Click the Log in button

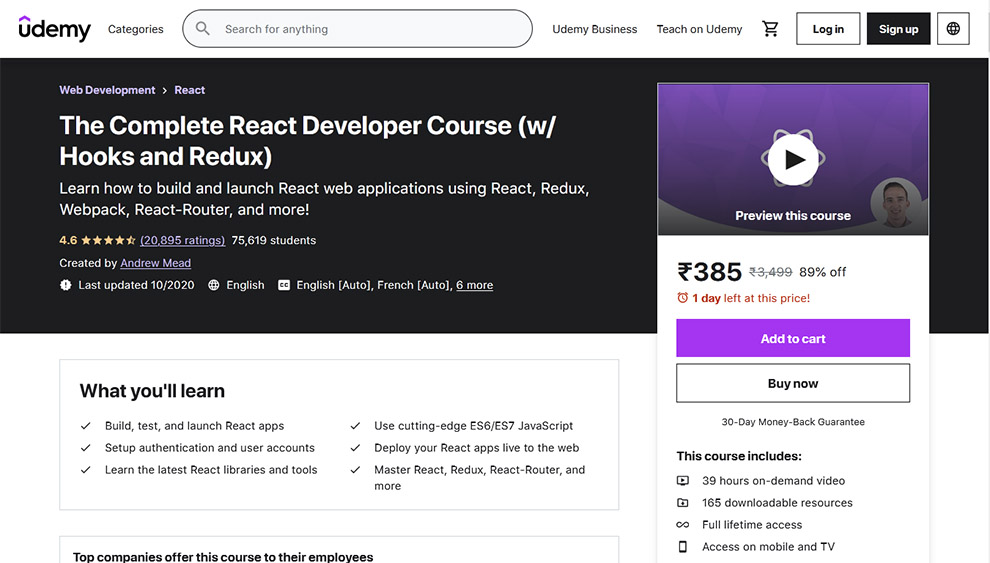(828, 28)
